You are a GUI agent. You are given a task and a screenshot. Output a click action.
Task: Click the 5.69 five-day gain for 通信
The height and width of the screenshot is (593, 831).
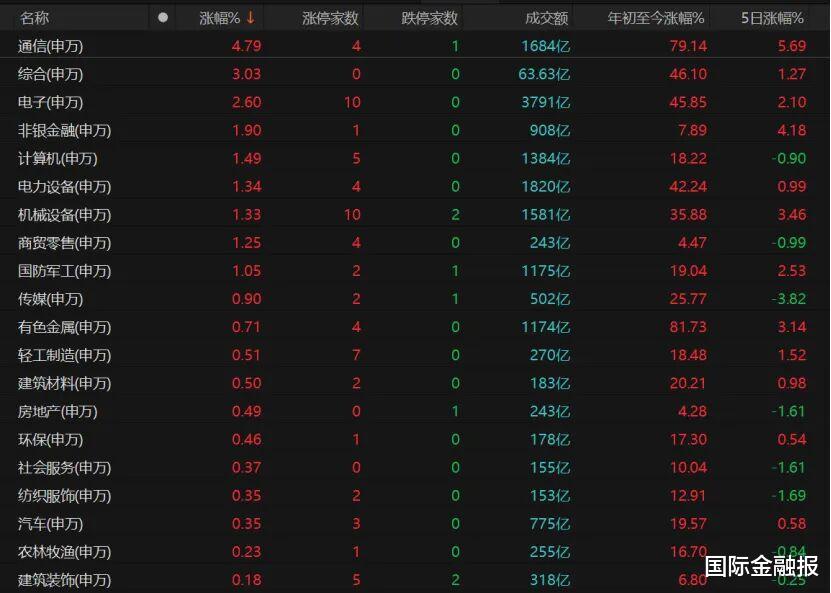point(792,46)
